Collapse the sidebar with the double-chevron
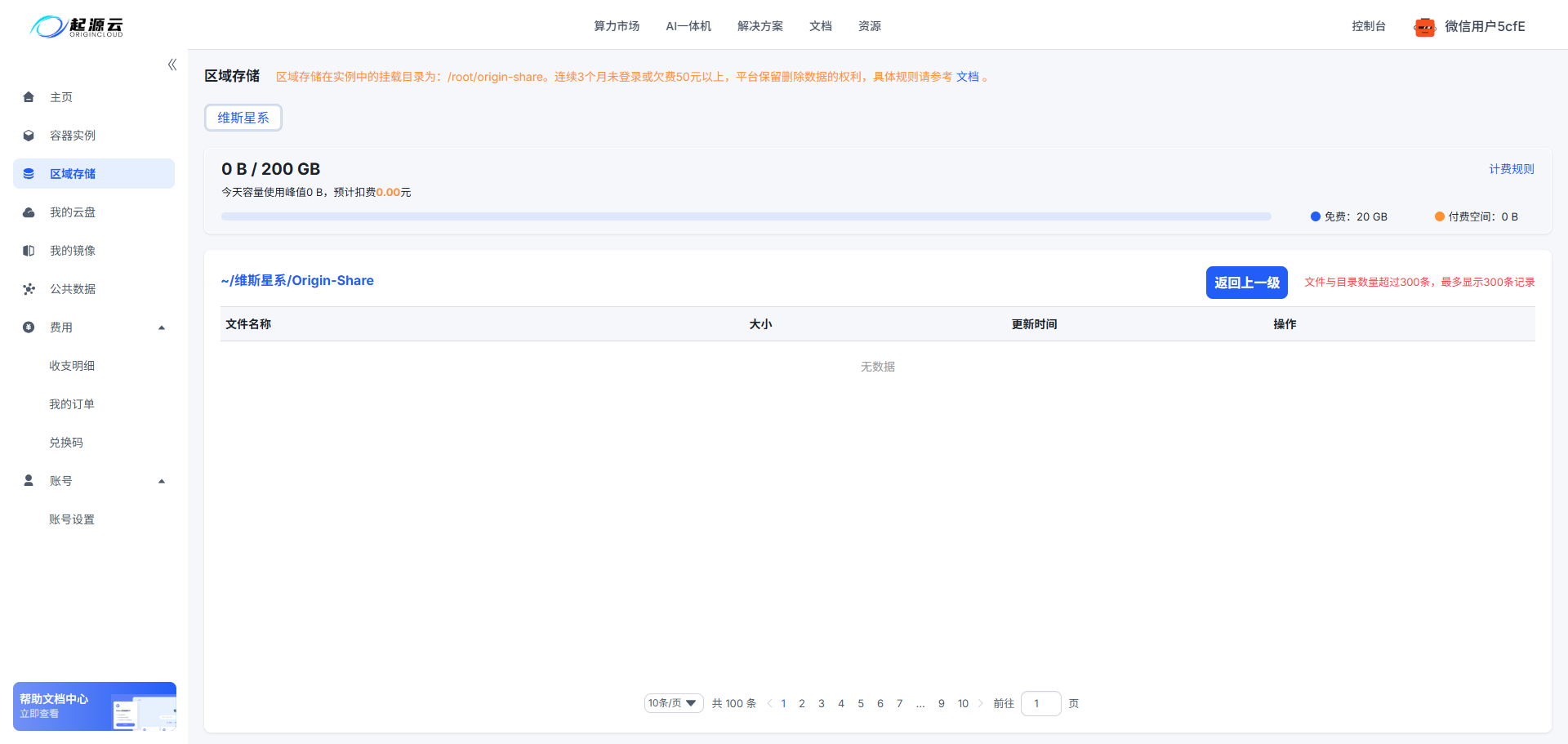1568x744 pixels. [x=171, y=64]
